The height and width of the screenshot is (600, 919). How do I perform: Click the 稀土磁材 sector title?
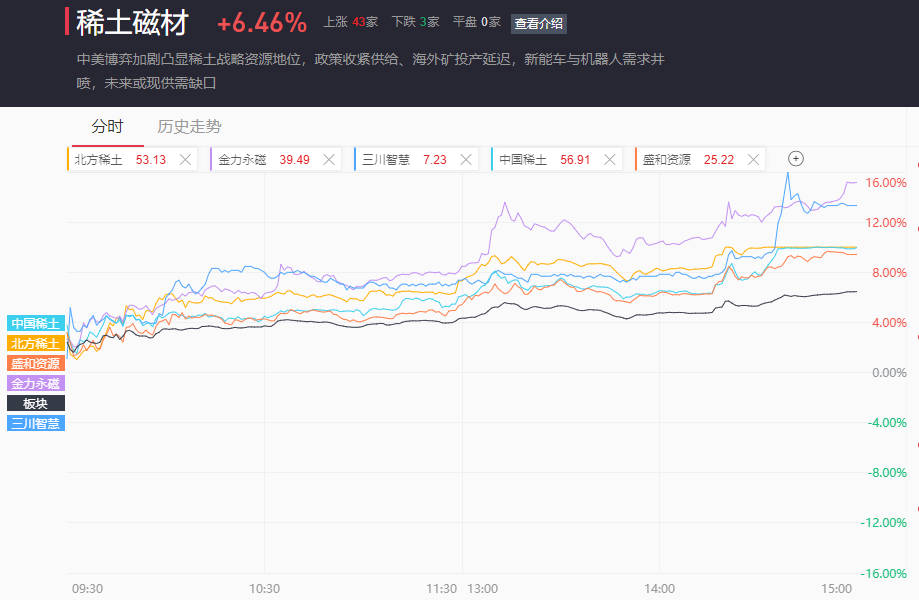pos(137,22)
